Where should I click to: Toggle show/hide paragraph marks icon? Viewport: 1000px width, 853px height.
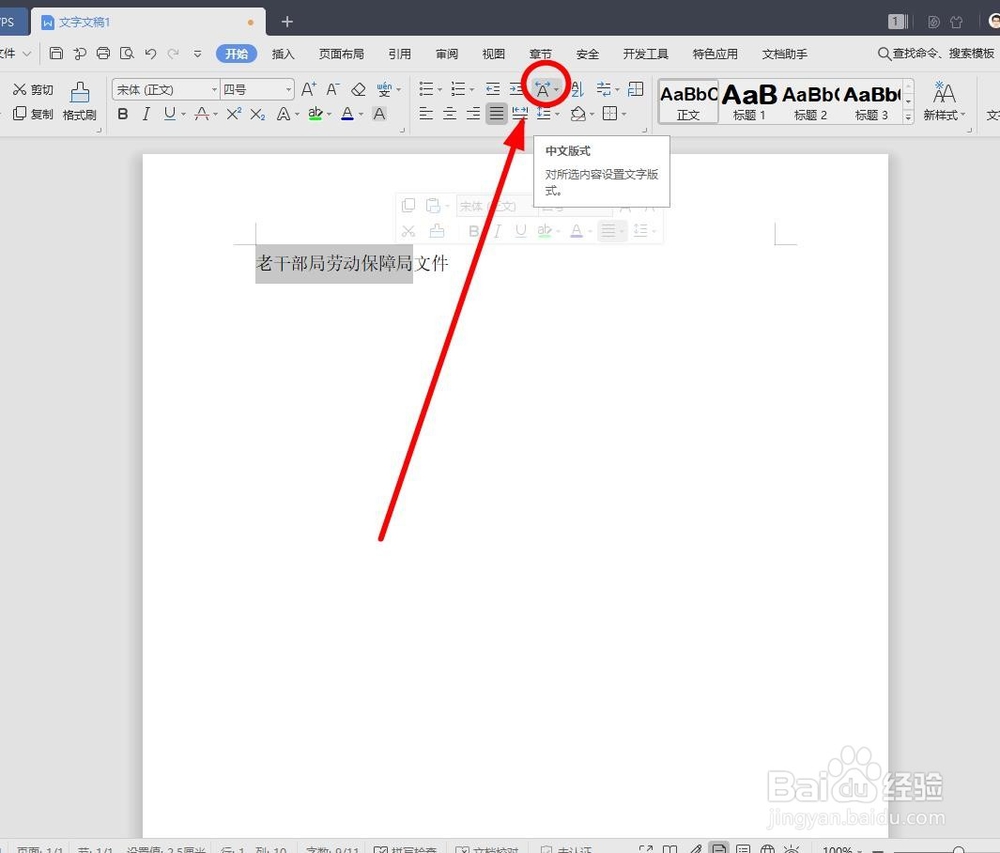pos(603,89)
